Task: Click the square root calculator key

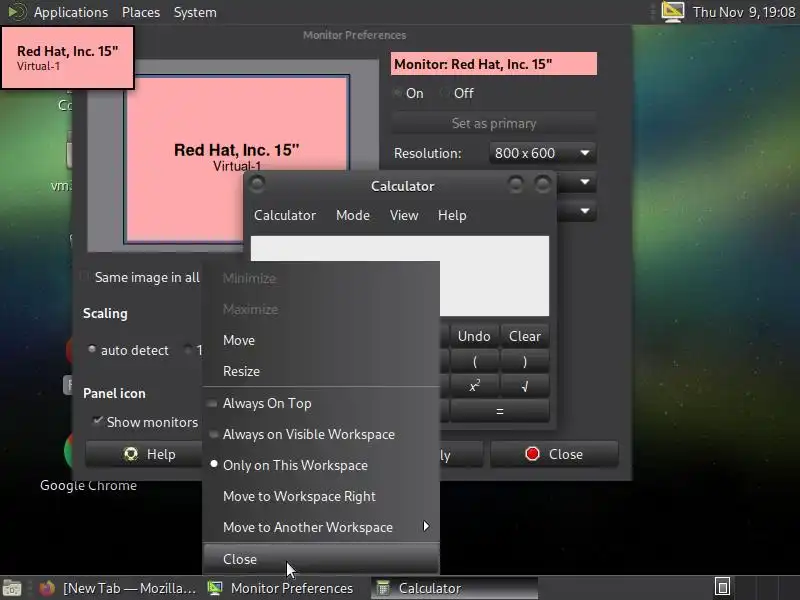Action: (x=524, y=386)
